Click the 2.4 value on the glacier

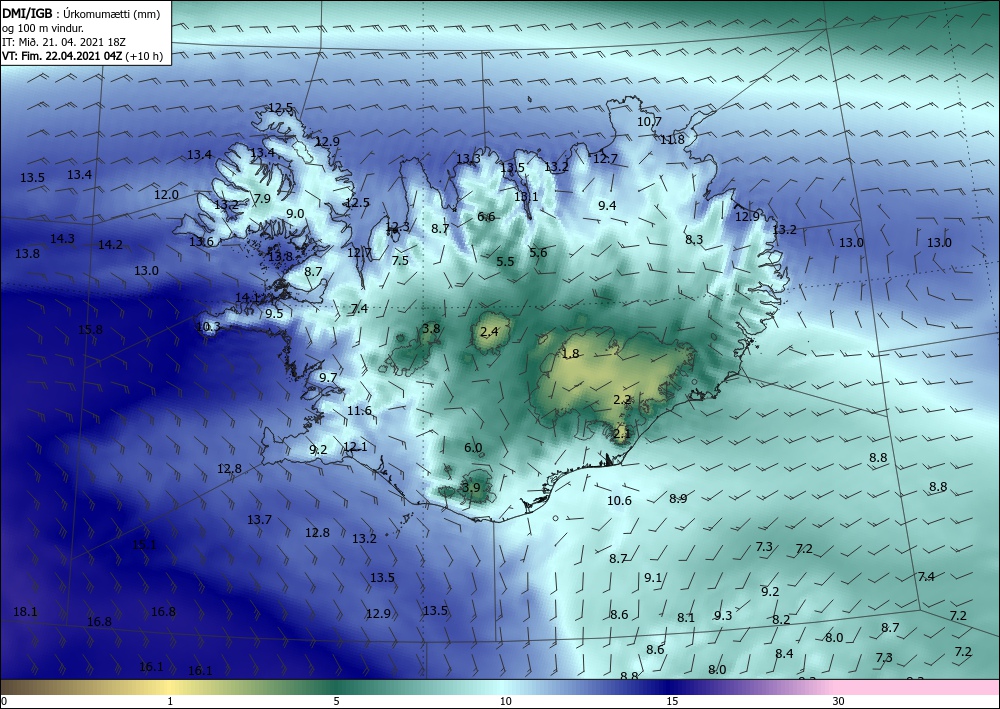tap(489, 332)
